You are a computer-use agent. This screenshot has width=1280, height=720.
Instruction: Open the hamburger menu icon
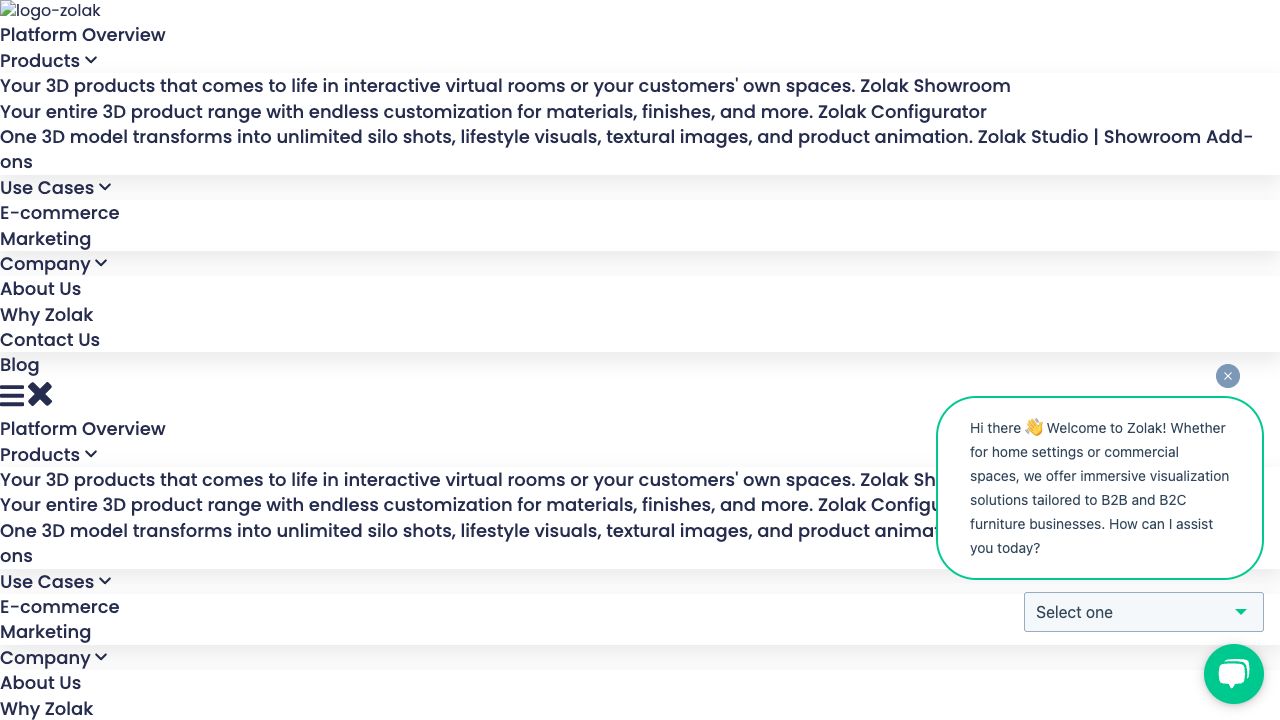point(12,395)
